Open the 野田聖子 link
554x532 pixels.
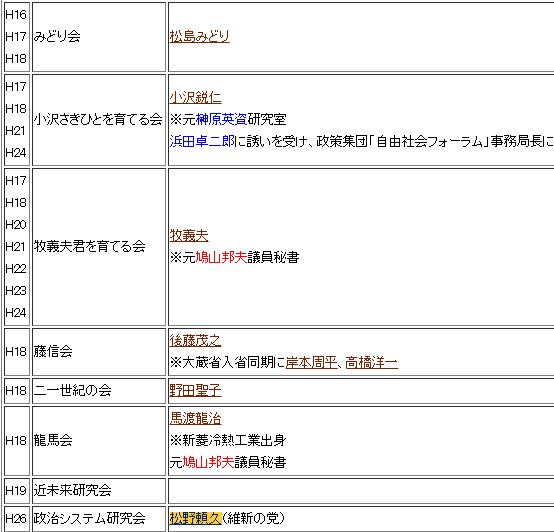(x=195, y=391)
